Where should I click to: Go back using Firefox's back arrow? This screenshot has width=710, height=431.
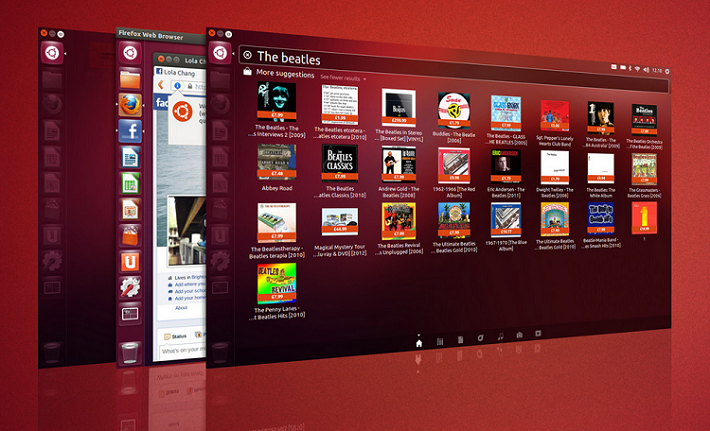tap(160, 85)
